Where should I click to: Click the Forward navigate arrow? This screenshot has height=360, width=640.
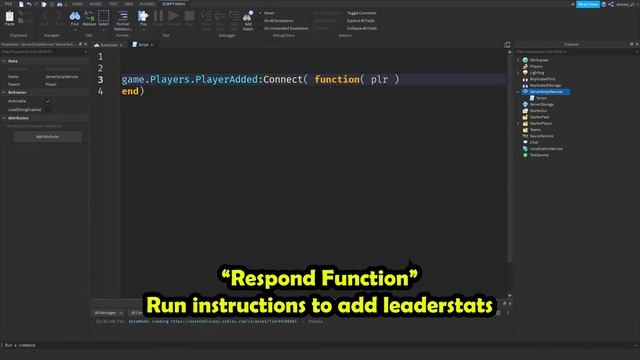(x=59, y=16)
